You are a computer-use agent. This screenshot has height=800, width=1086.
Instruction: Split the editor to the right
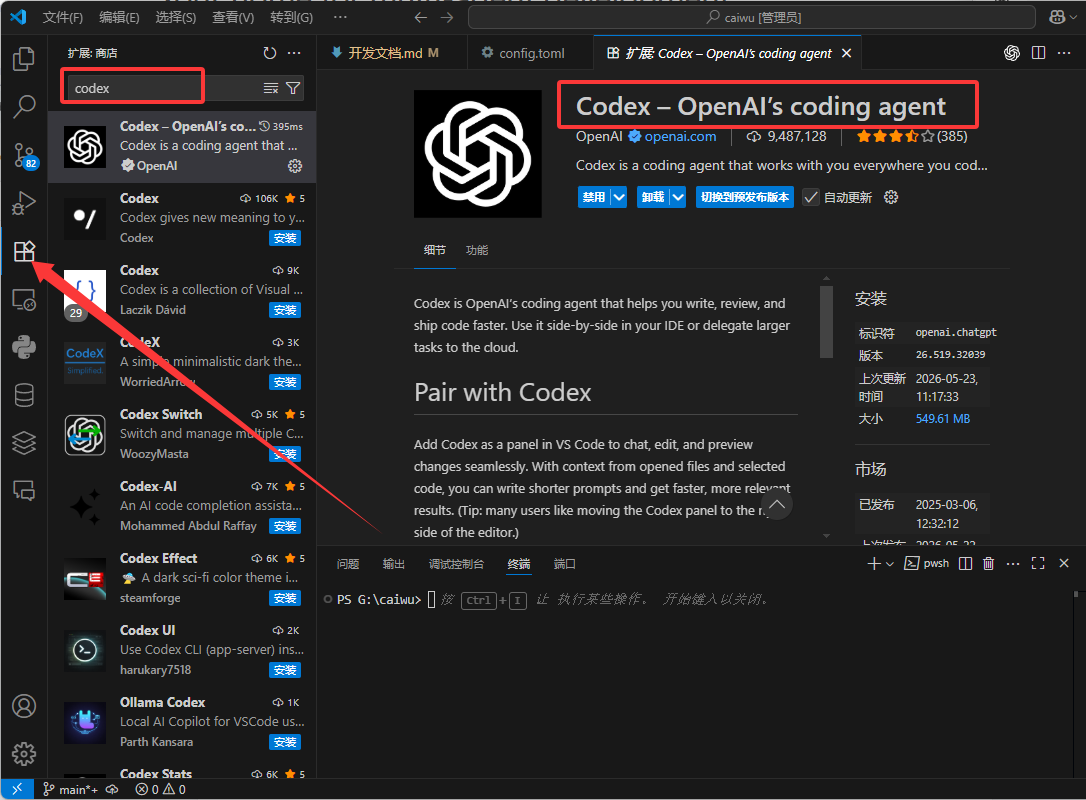click(x=1038, y=53)
